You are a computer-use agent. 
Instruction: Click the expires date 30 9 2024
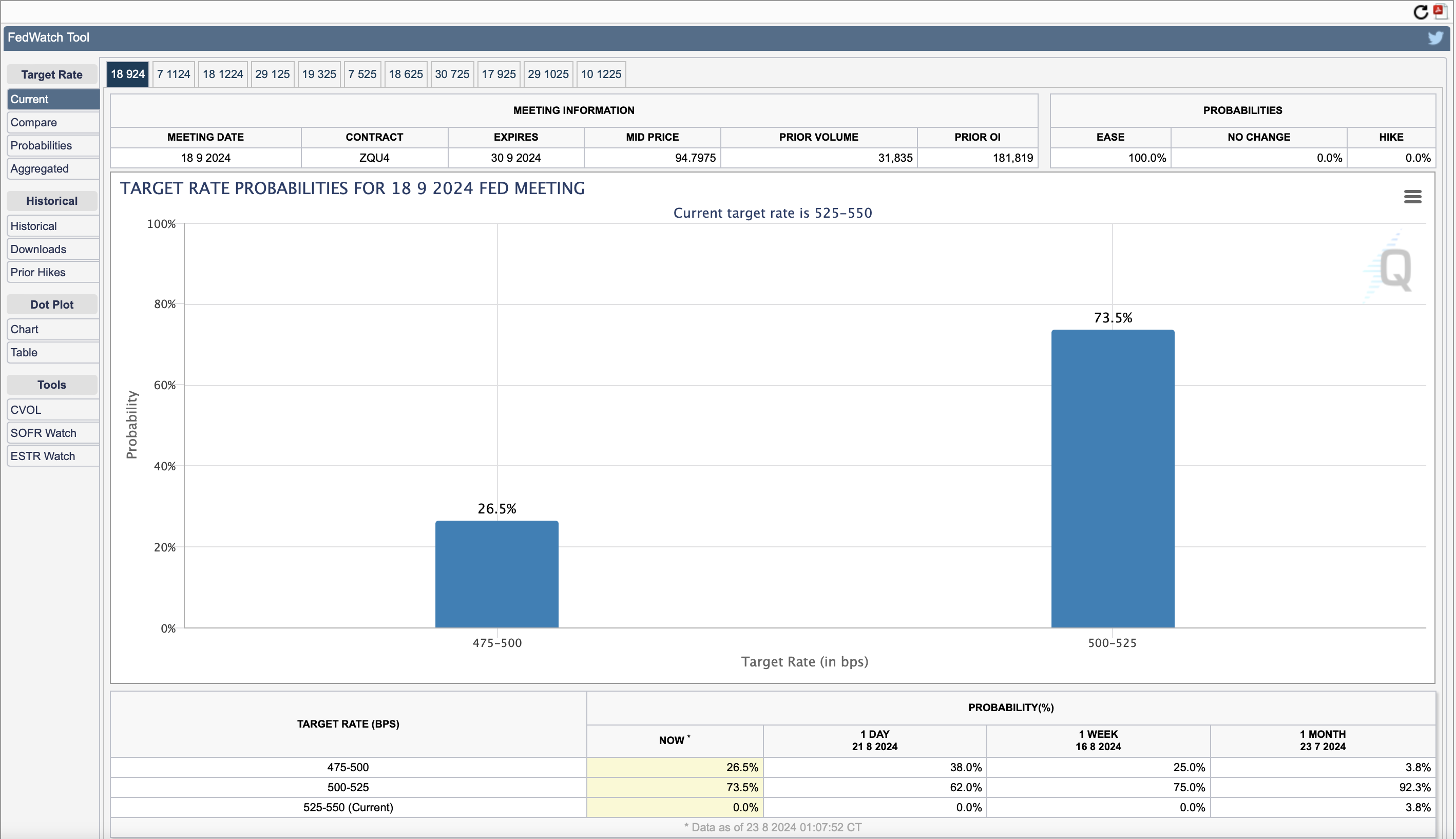[x=515, y=158]
